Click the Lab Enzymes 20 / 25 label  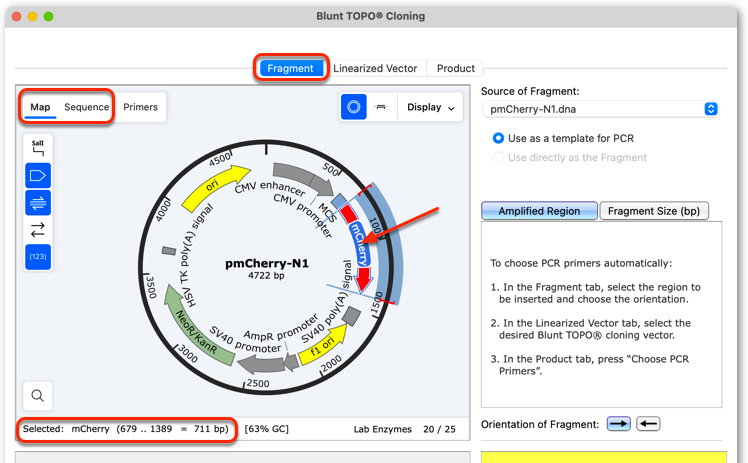pos(404,429)
